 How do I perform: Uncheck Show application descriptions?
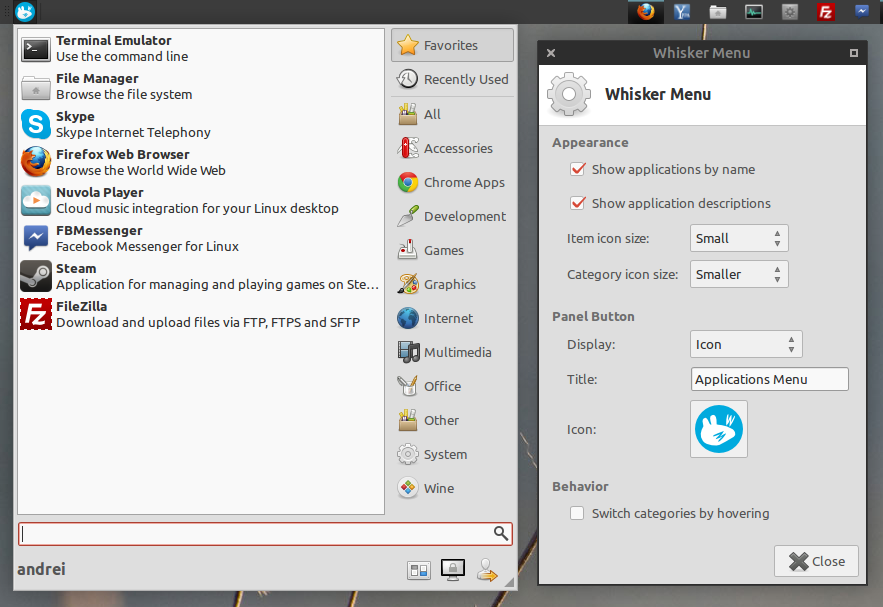coord(577,202)
